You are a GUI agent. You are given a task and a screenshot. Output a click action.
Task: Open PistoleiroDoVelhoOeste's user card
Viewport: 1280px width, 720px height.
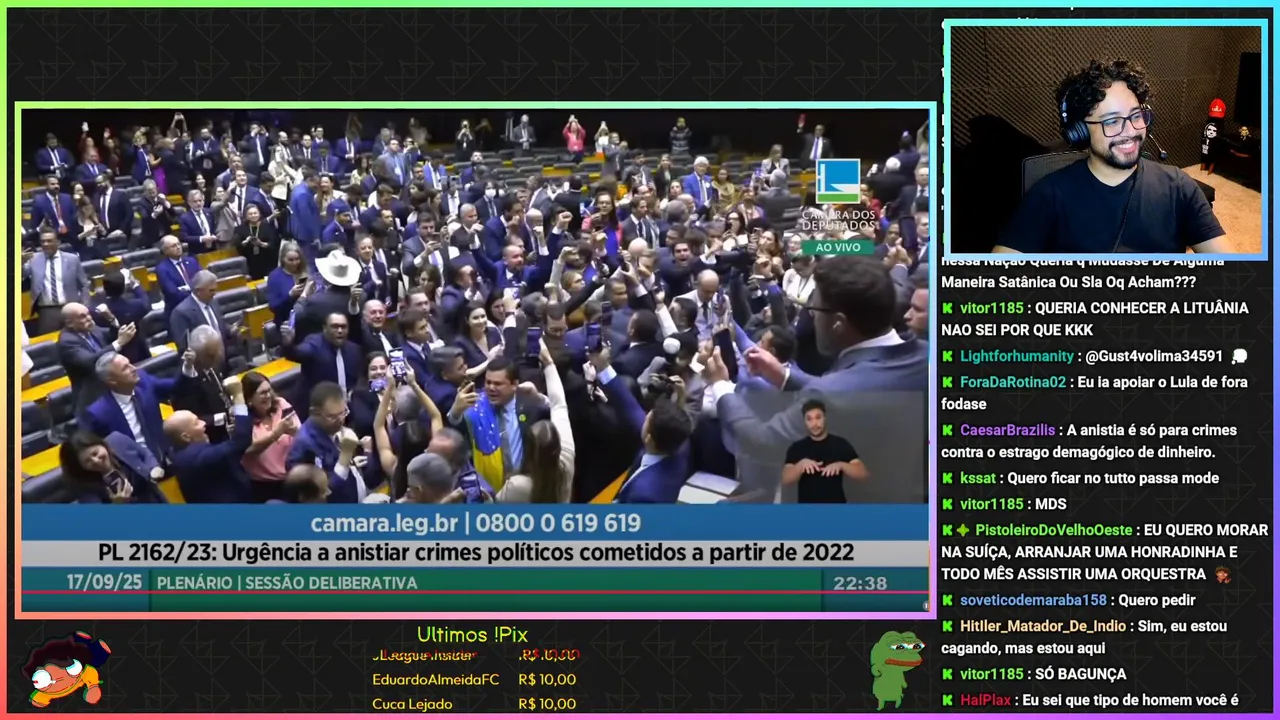pyautogui.click(x=1054, y=530)
